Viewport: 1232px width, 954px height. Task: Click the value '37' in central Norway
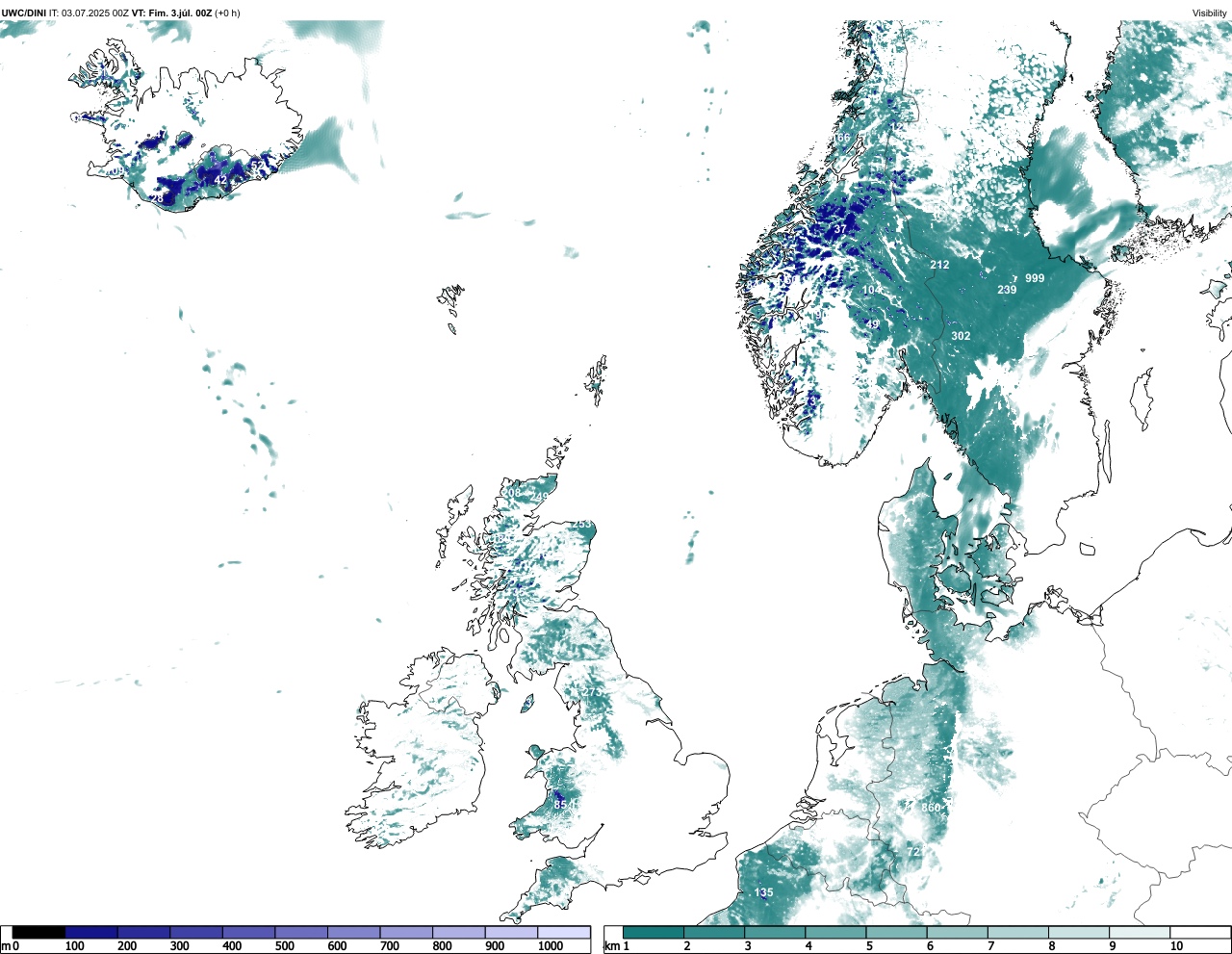tap(840, 229)
